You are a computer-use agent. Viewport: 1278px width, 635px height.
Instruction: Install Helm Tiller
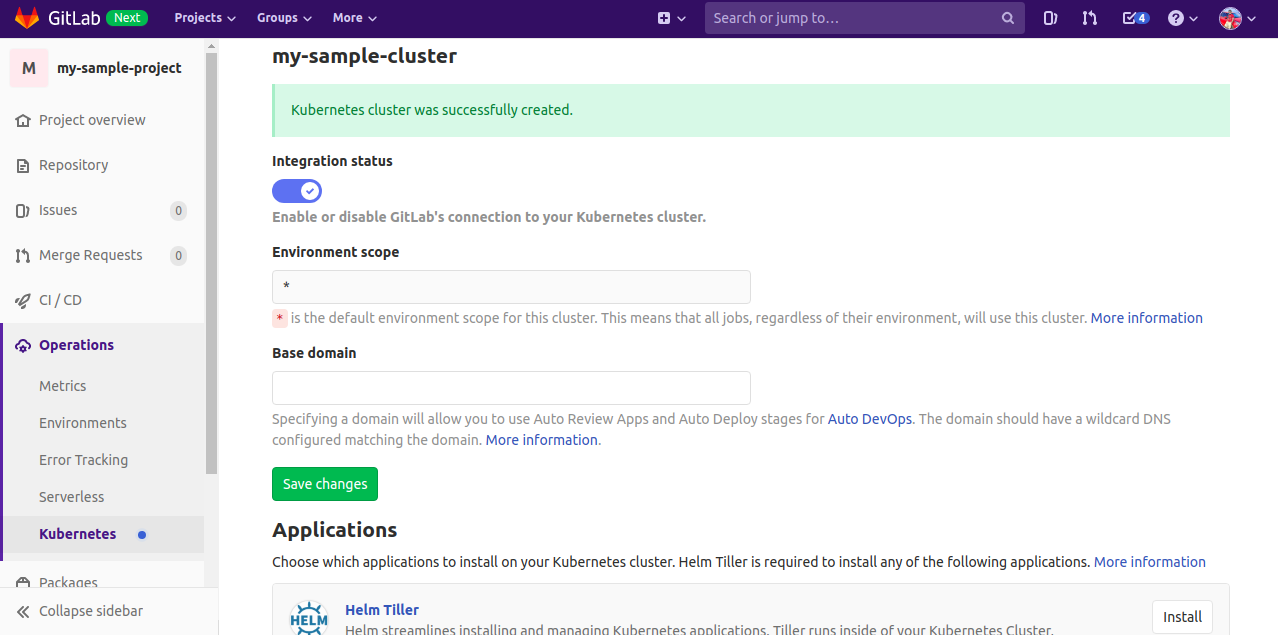click(1183, 617)
